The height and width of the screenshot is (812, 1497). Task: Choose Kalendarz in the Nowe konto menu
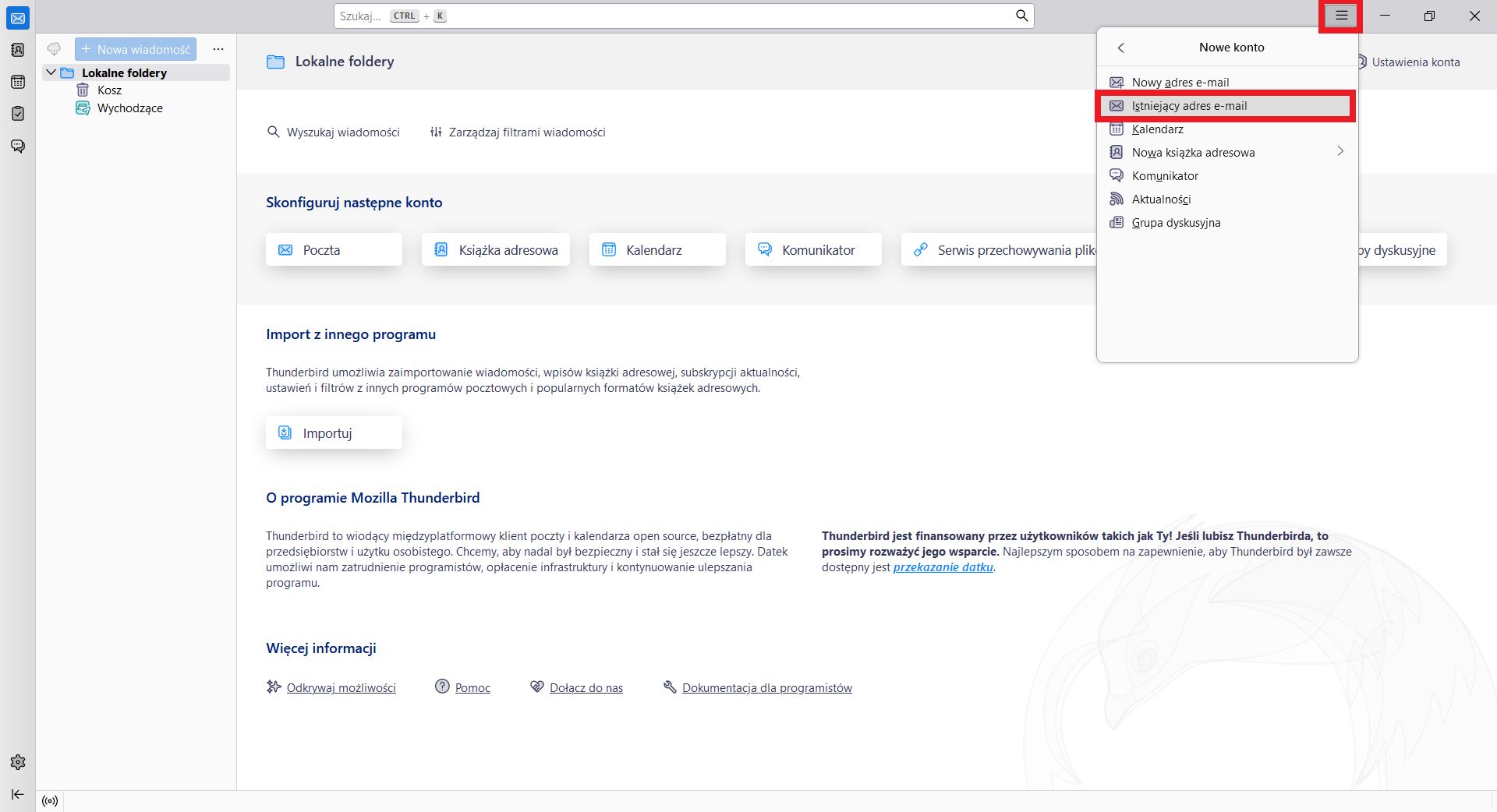[x=1227, y=129]
